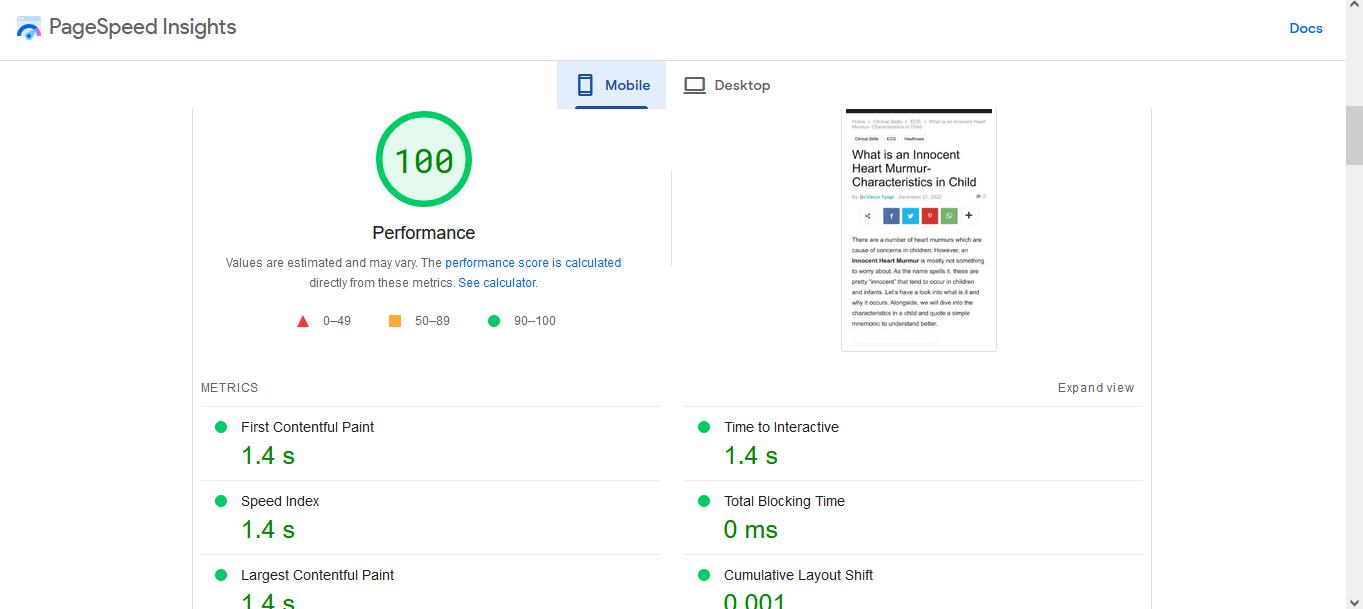Click the First Contentful Paint metric label
Image resolution: width=1363 pixels, height=609 pixels.
click(x=307, y=427)
